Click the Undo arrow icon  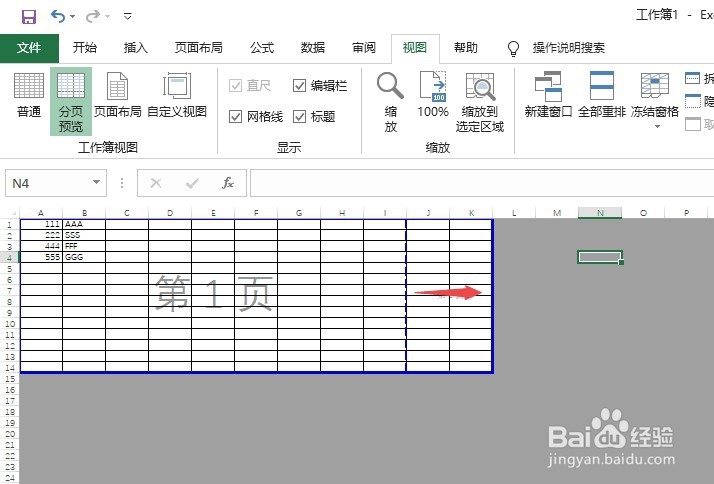58,16
